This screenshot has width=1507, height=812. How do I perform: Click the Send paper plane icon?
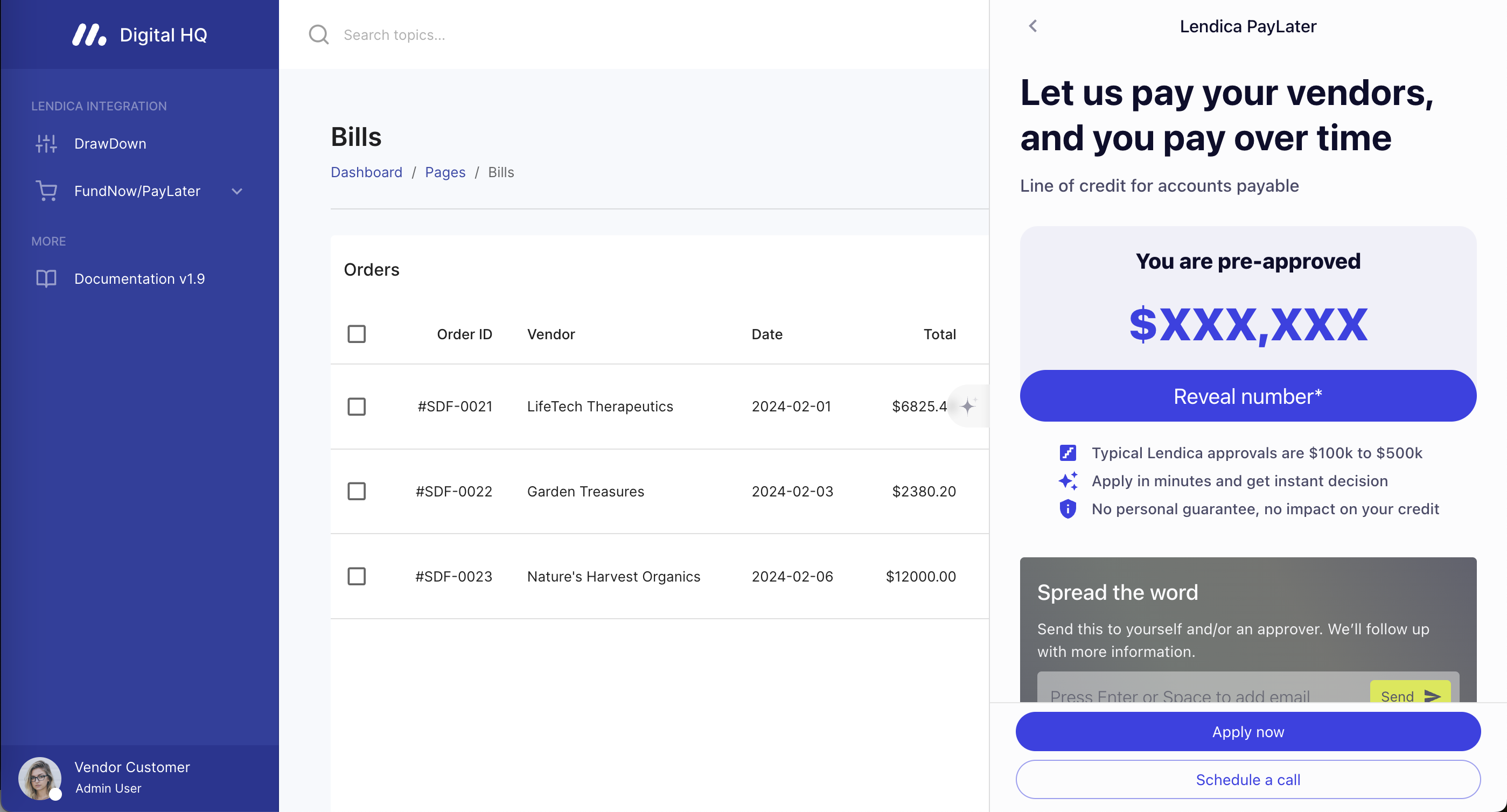[1432, 695]
